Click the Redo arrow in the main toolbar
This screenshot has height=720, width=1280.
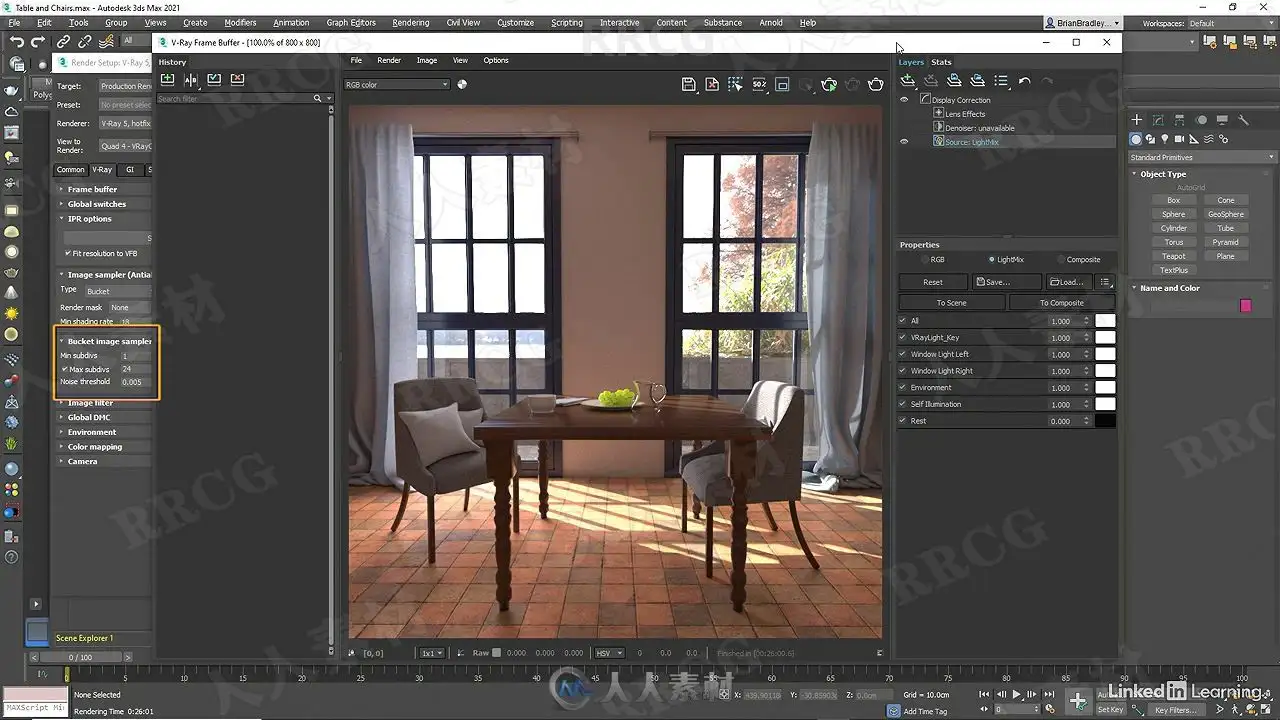click(x=38, y=41)
